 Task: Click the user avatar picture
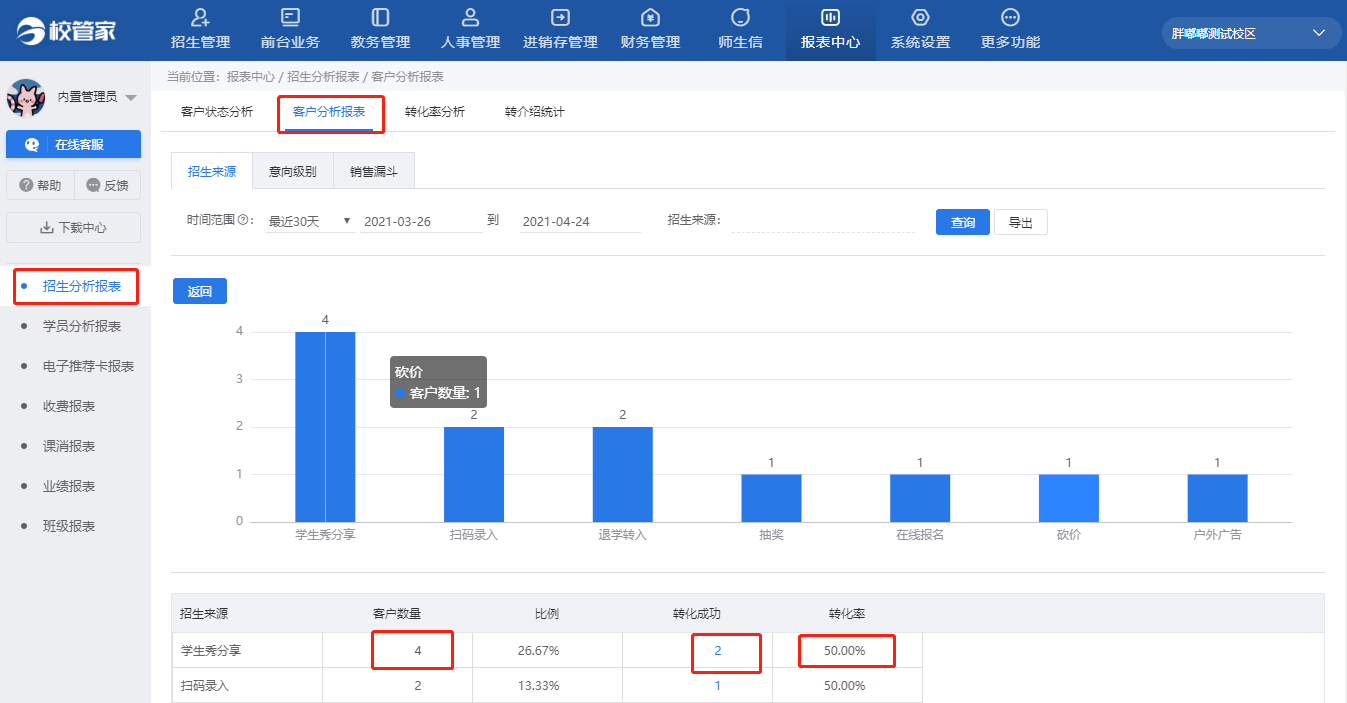26,97
